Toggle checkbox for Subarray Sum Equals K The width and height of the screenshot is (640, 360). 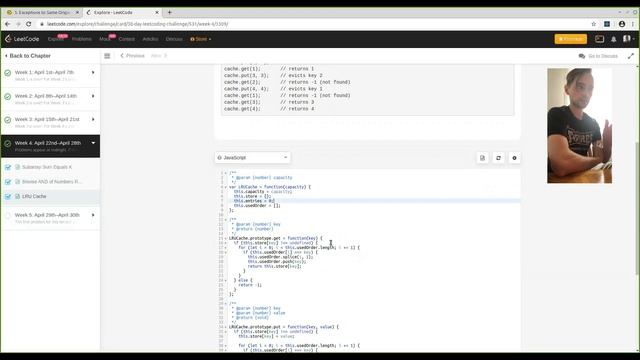(x=8, y=167)
